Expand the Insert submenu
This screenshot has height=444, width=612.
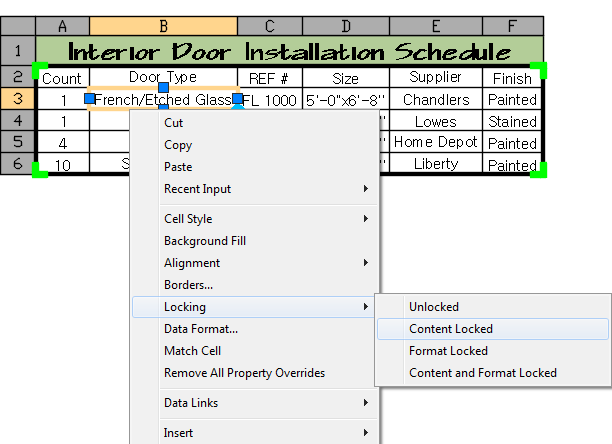click(x=179, y=433)
